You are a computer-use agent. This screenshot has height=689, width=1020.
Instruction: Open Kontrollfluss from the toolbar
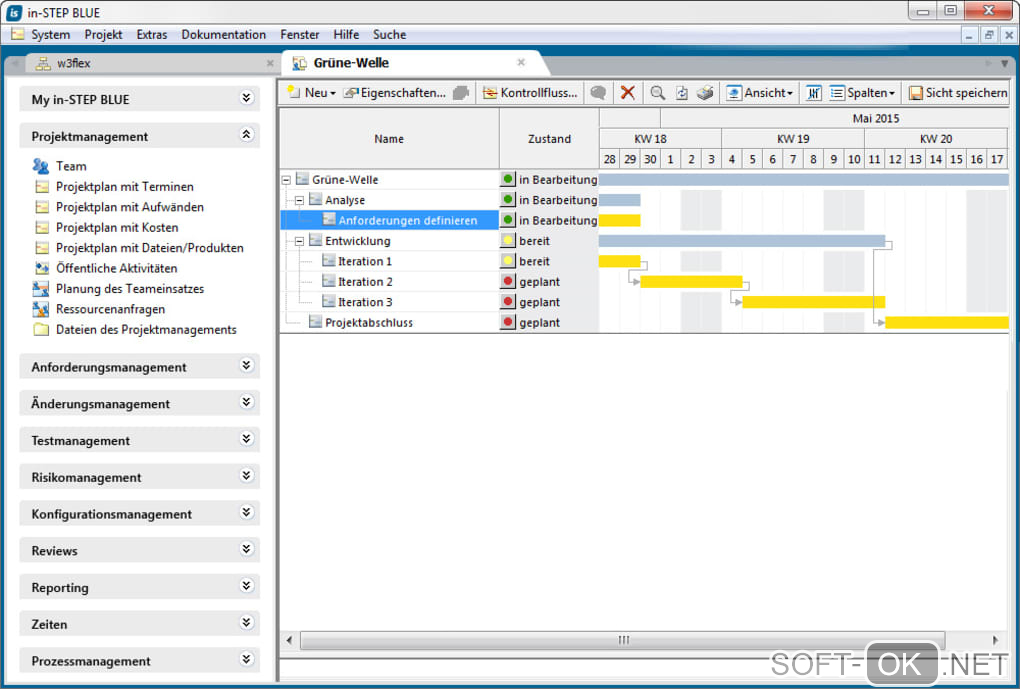point(530,93)
